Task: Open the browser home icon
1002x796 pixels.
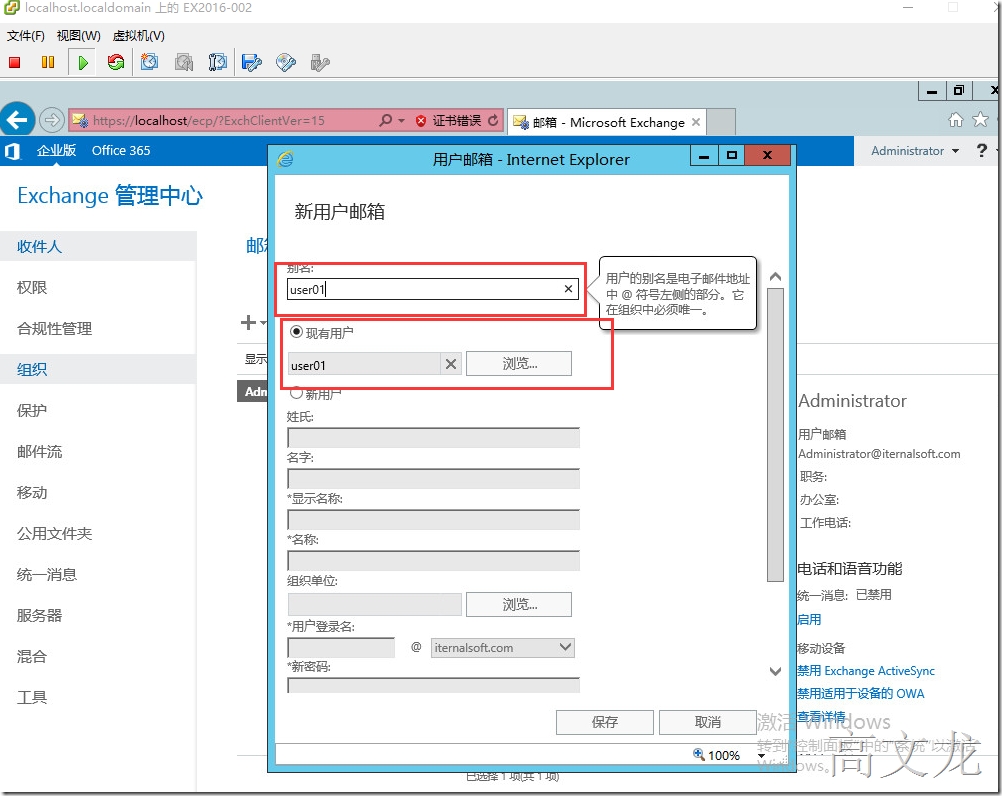Action: click(955, 119)
